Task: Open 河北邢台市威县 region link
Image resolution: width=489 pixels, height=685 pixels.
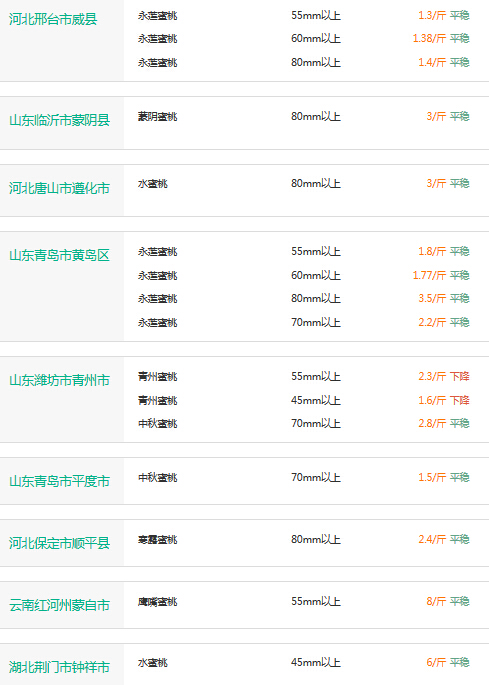Action: pyautogui.click(x=53, y=19)
